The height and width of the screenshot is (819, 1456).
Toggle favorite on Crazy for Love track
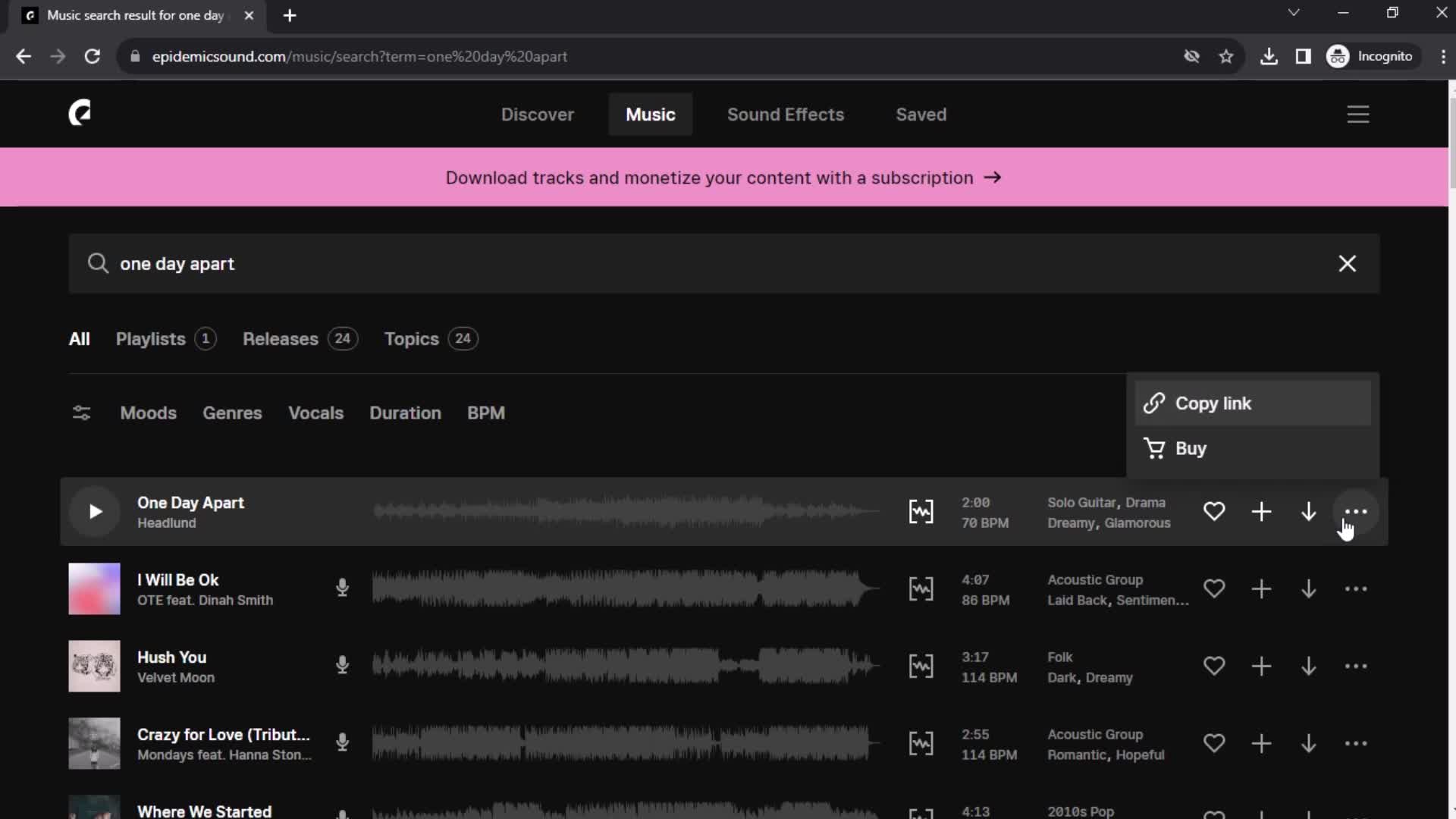coord(1214,744)
